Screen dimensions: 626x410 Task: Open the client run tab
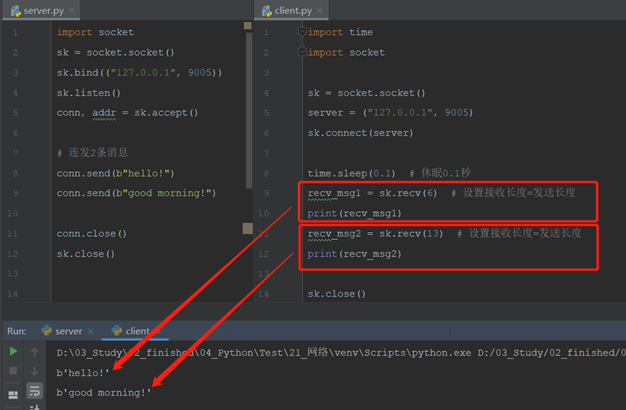click(135, 331)
